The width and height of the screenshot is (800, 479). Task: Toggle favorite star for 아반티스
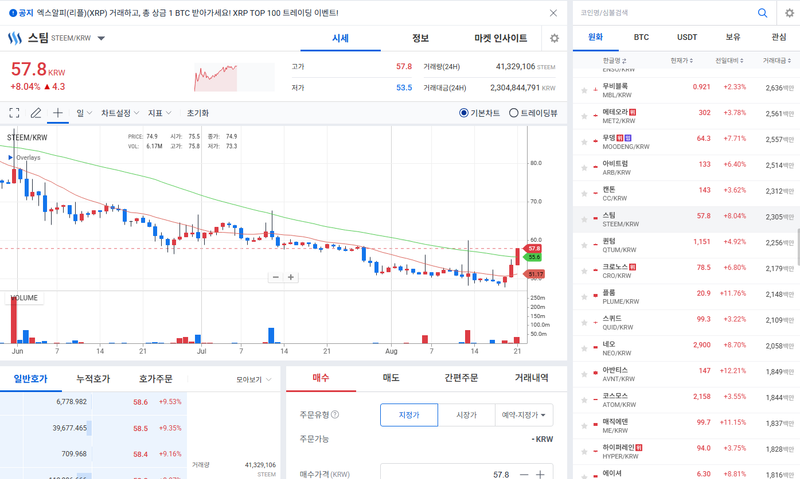pyautogui.click(x=584, y=374)
